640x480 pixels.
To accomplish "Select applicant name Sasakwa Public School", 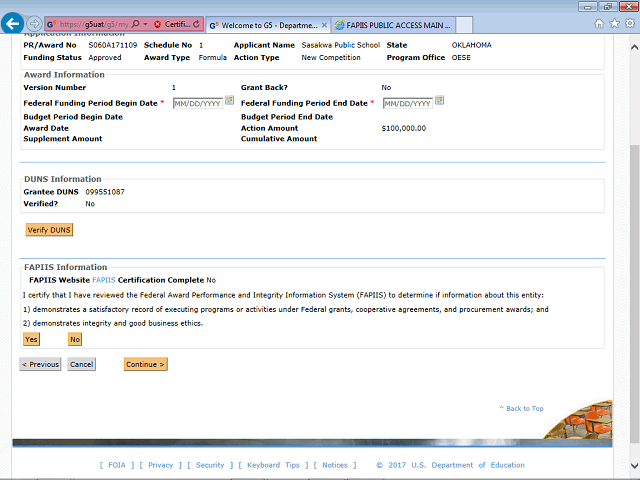I will point(340,45).
